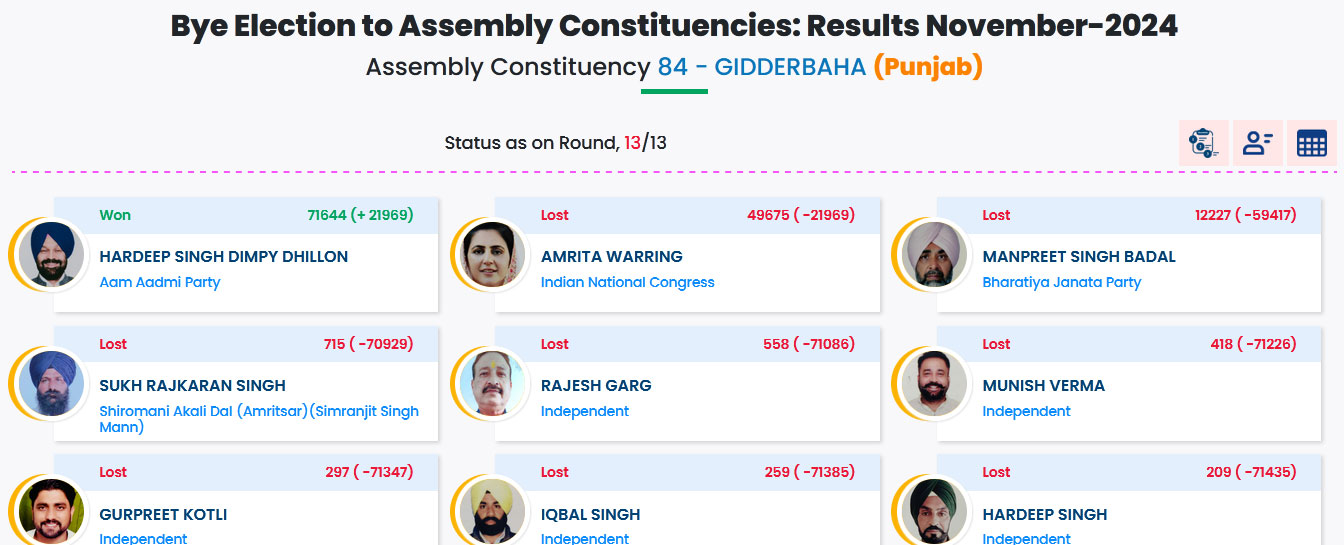Click the name AMRITA WARRING
The width and height of the screenshot is (1344, 545).
coord(611,257)
